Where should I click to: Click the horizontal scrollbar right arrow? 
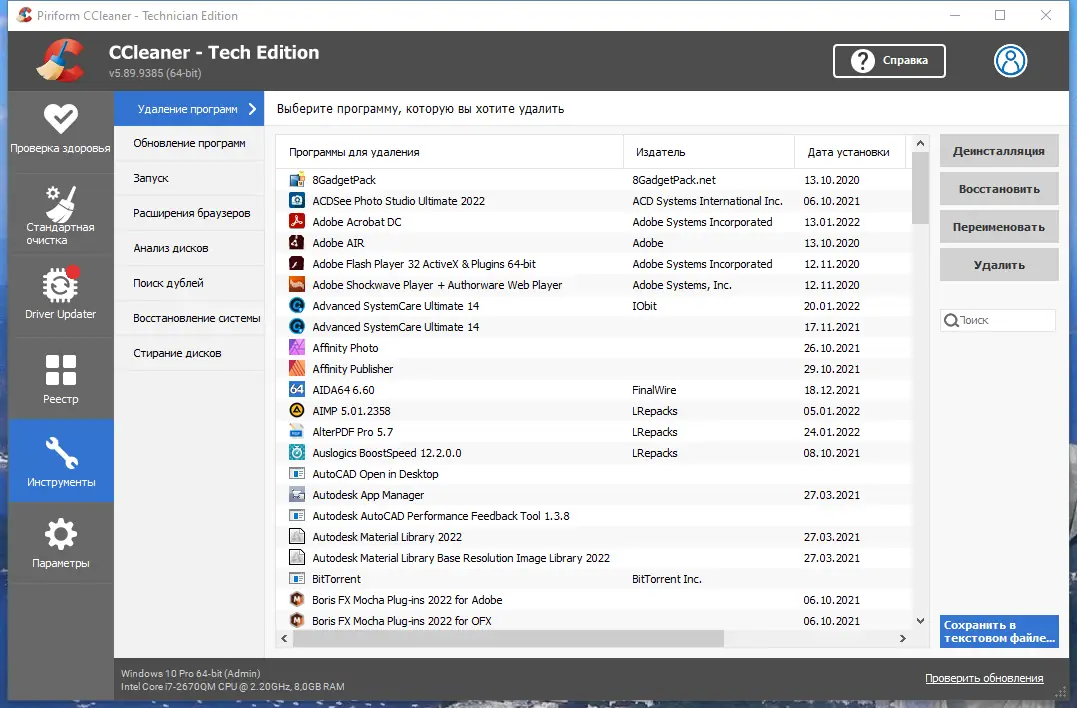coord(903,638)
